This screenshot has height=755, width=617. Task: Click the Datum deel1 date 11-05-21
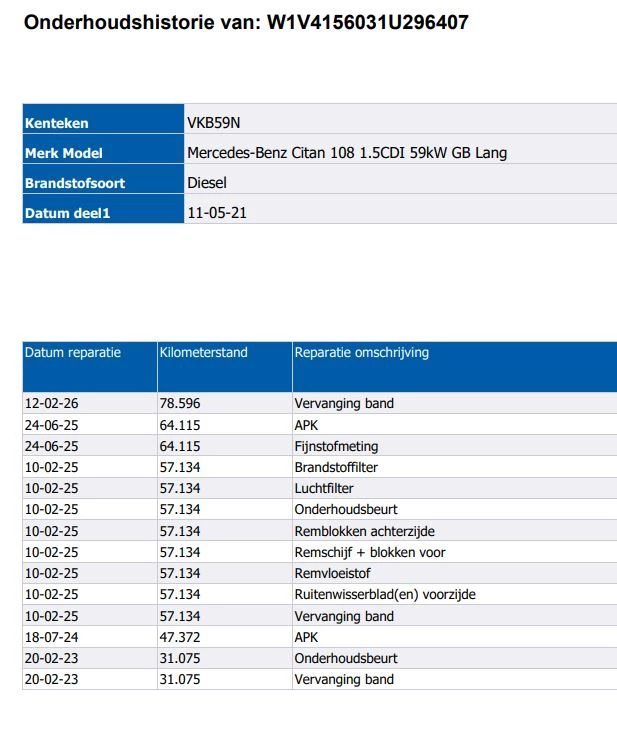pyautogui.click(x=217, y=212)
